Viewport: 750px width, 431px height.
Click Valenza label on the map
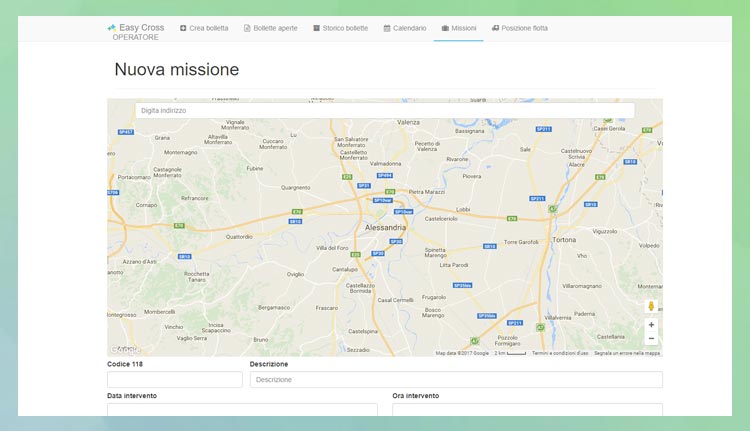(408, 122)
